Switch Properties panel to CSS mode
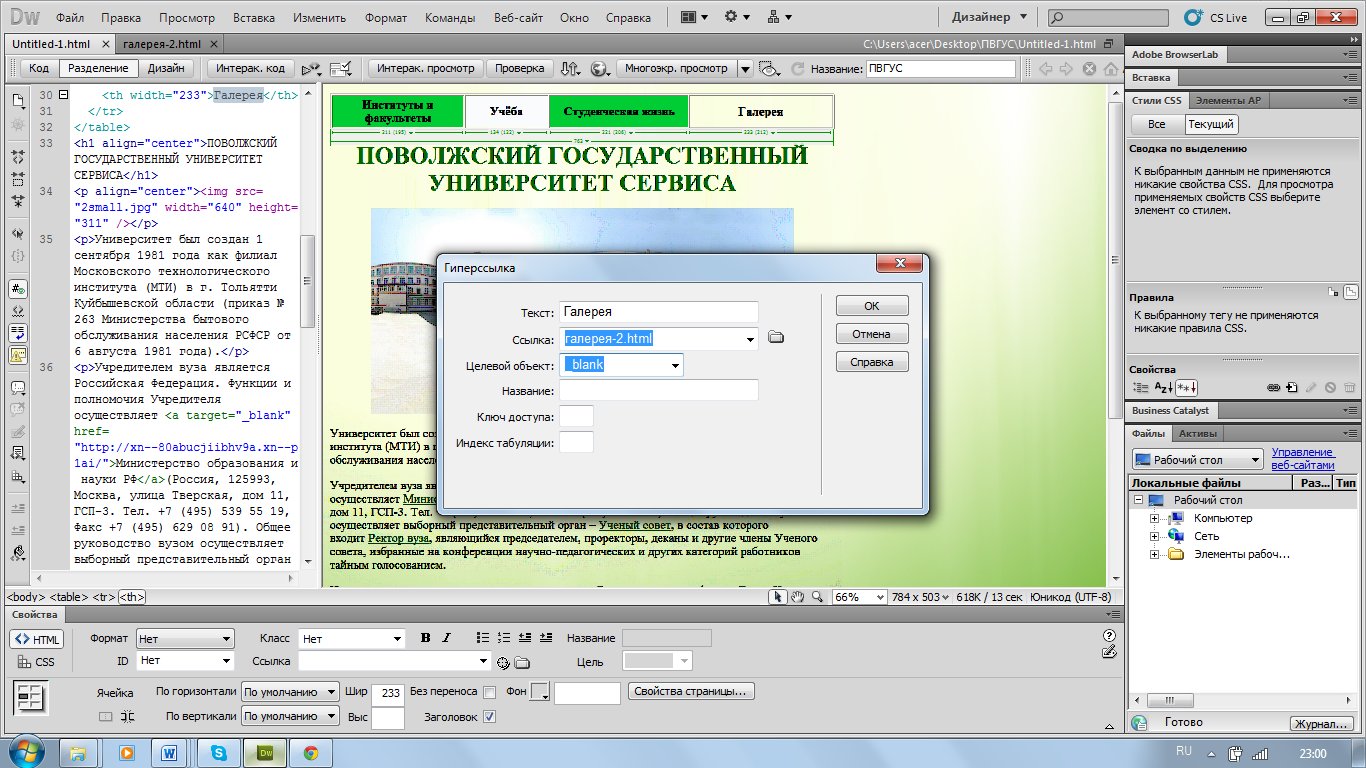 point(37,662)
